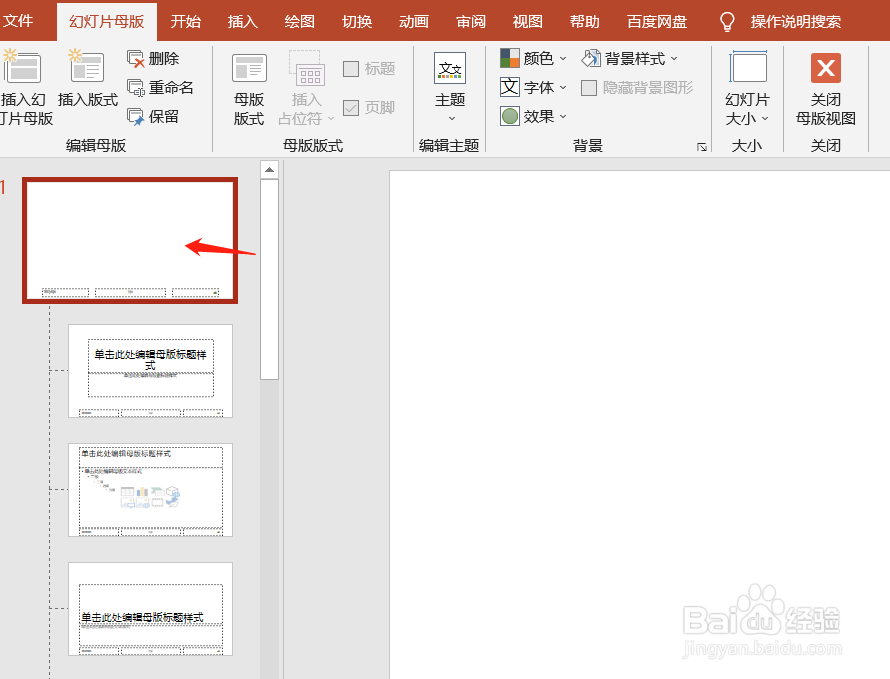
Task: Close Master View with the red X
Action: pyautogui.click(x=826, y=68)
